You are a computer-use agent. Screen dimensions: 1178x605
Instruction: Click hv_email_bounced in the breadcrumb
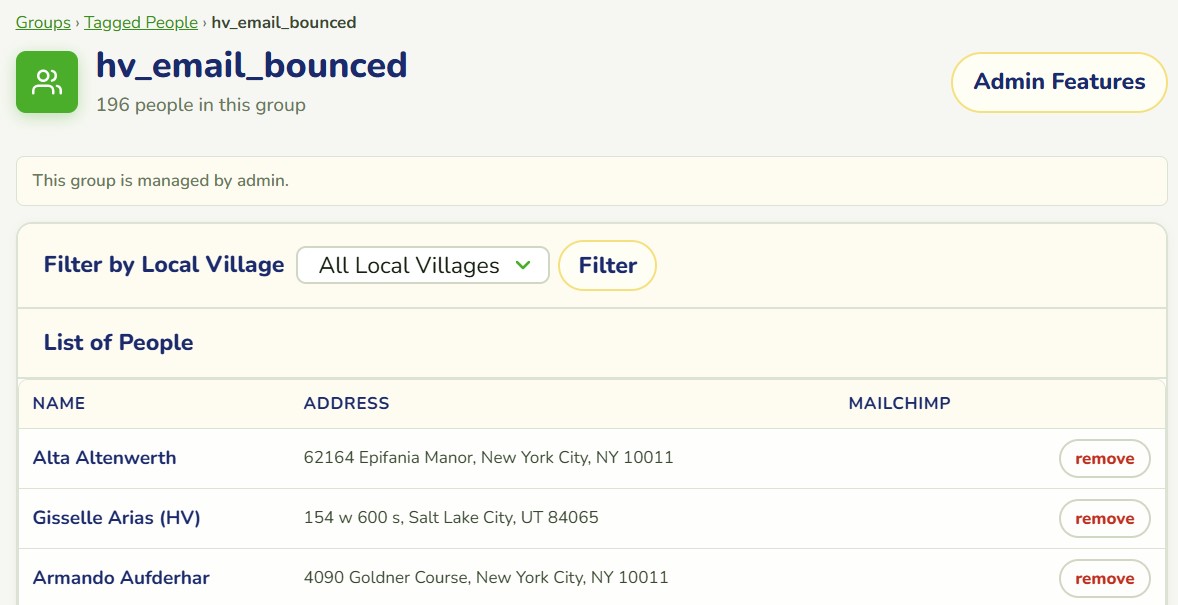(x=284, y=23)
